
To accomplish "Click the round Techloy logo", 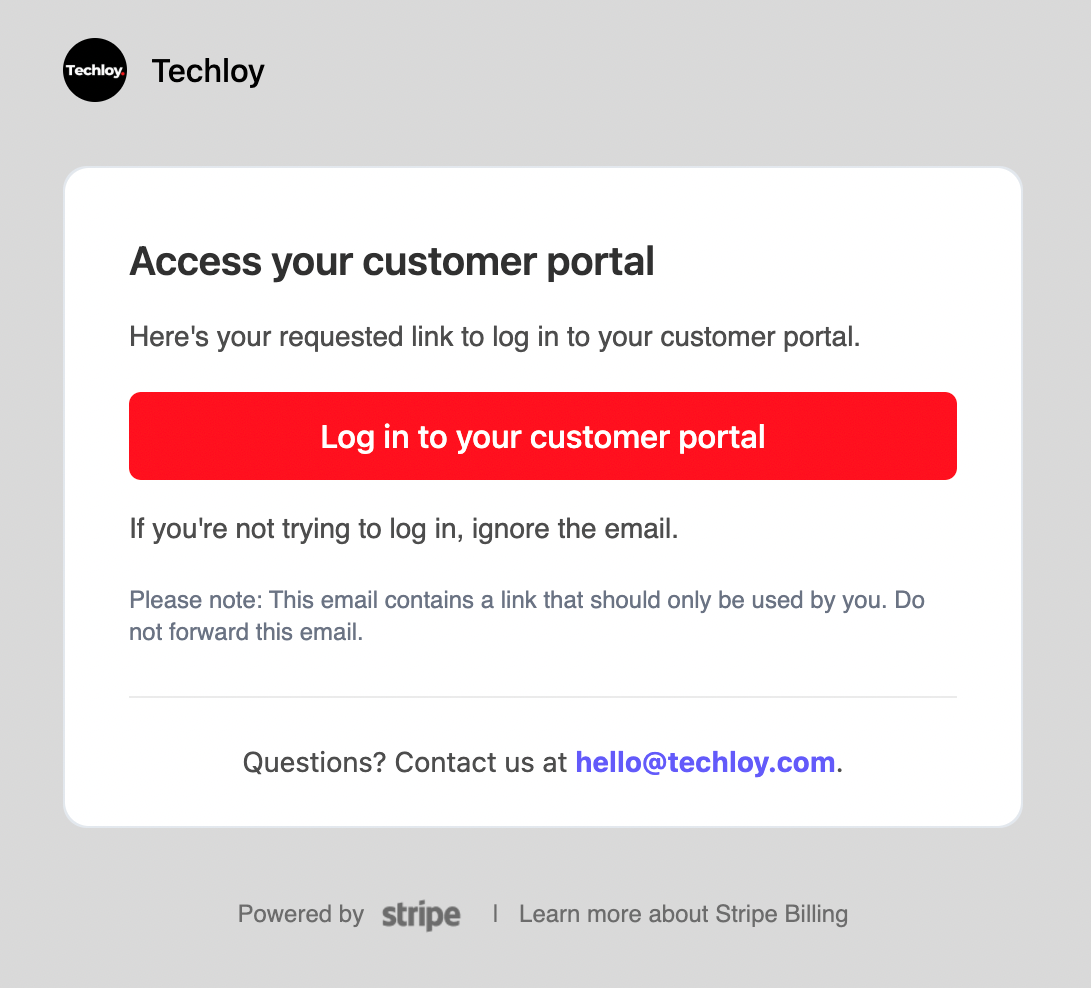I will pos(95,70).
